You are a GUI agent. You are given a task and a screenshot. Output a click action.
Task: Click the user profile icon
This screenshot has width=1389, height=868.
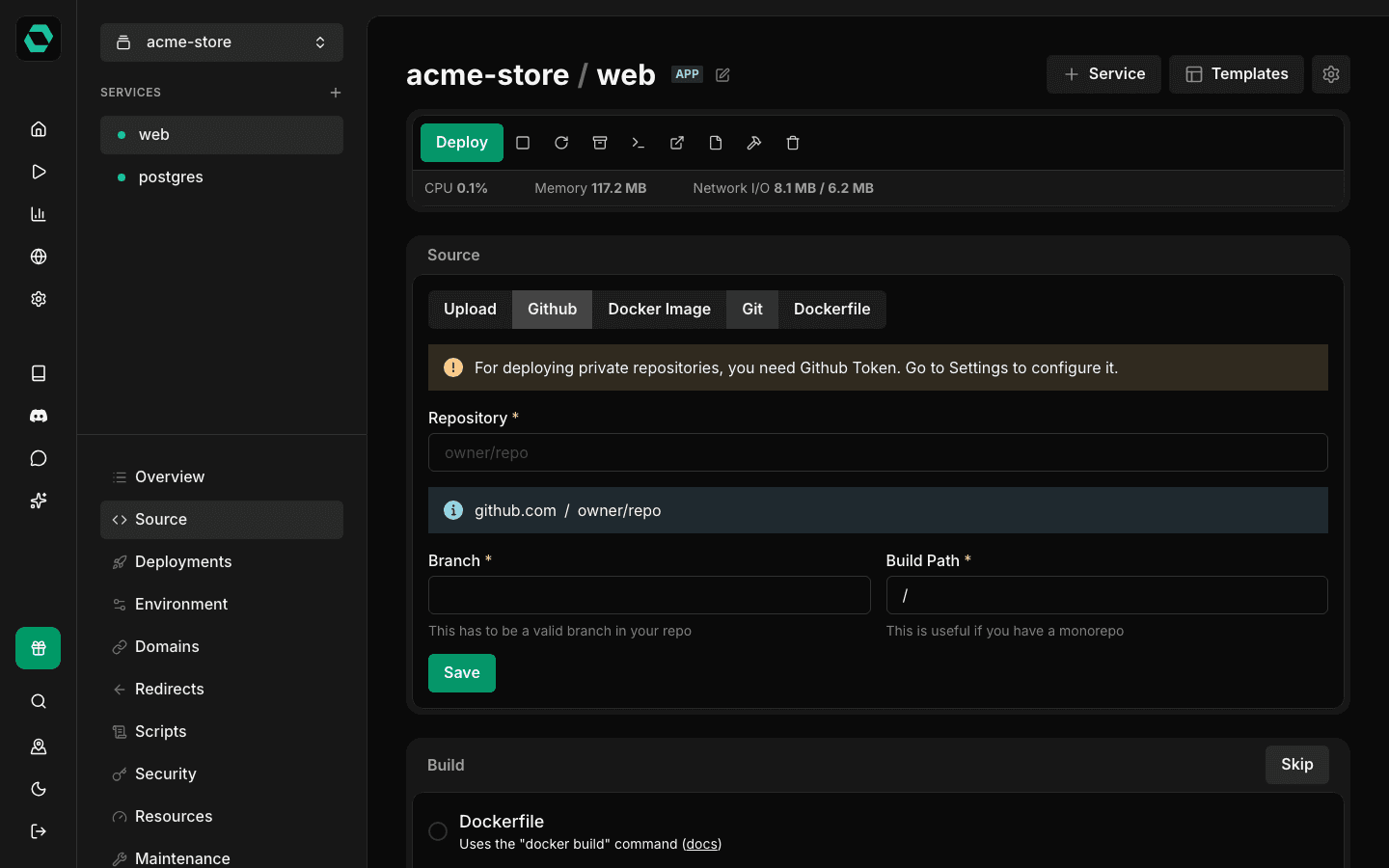pos(39,746)
